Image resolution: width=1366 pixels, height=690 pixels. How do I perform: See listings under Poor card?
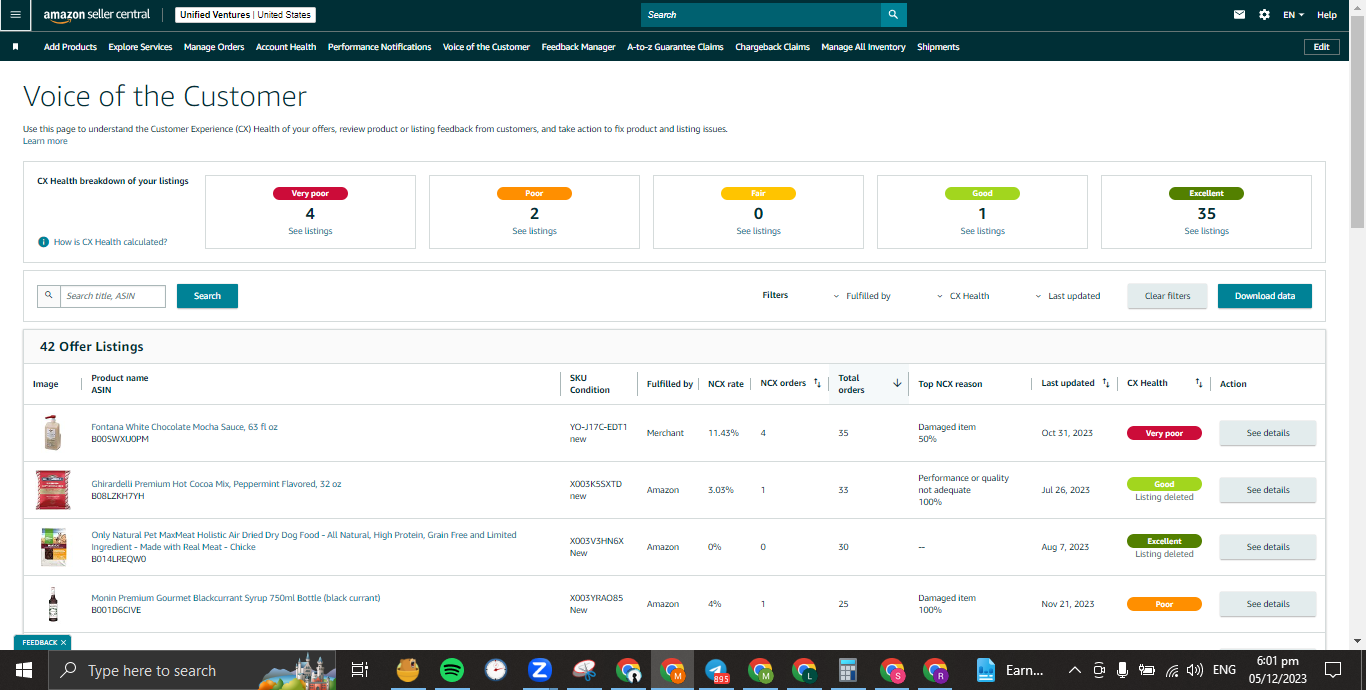tap(534, 231)
